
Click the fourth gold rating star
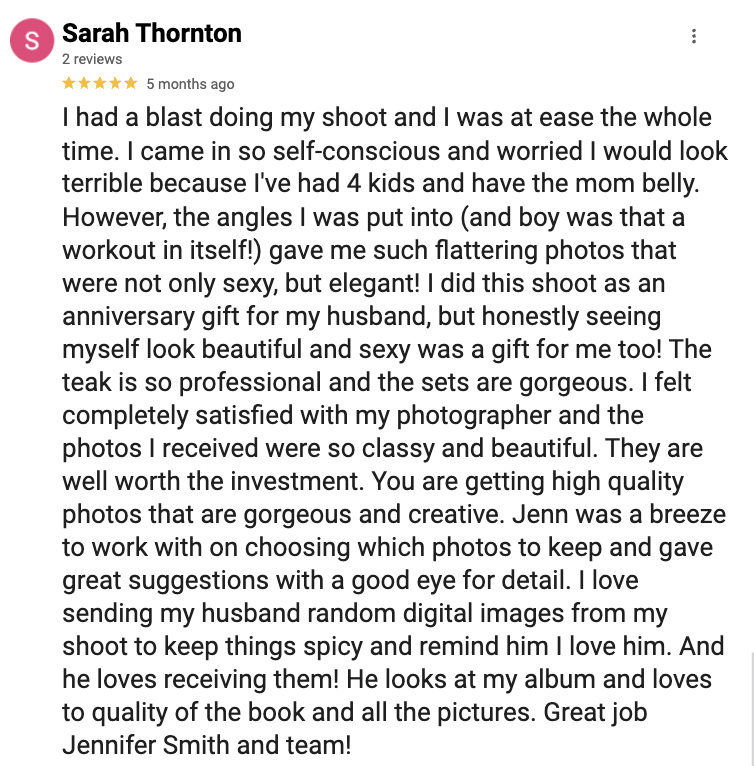click(x=115, y=83)
